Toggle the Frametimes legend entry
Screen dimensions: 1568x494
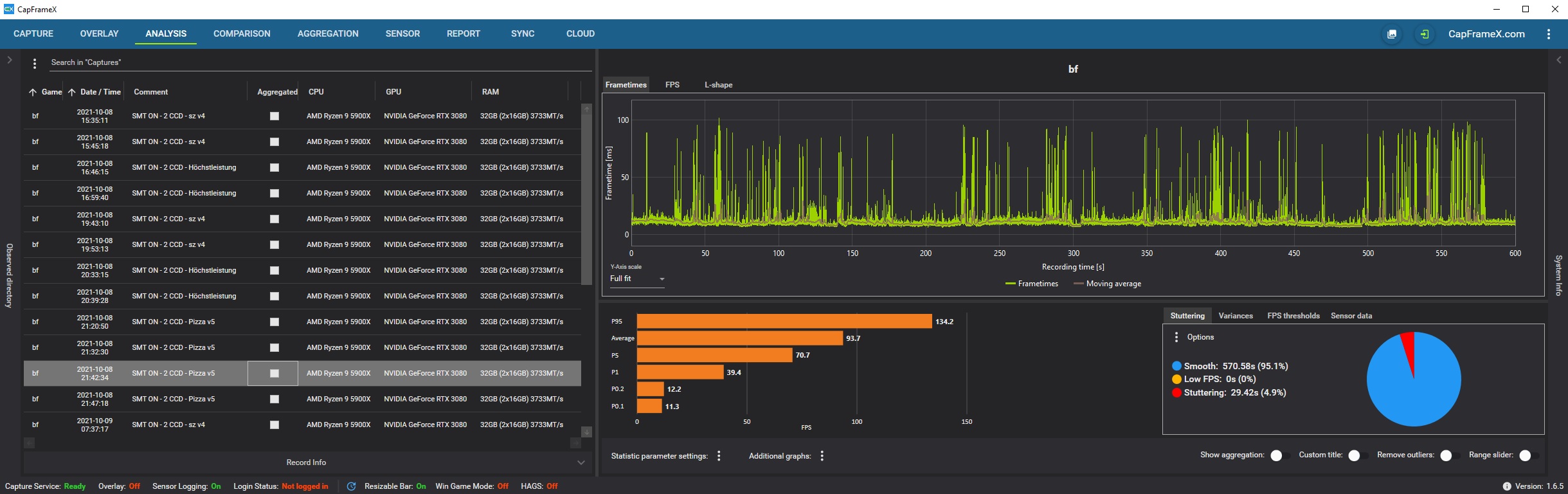(x=1032, y=284)
